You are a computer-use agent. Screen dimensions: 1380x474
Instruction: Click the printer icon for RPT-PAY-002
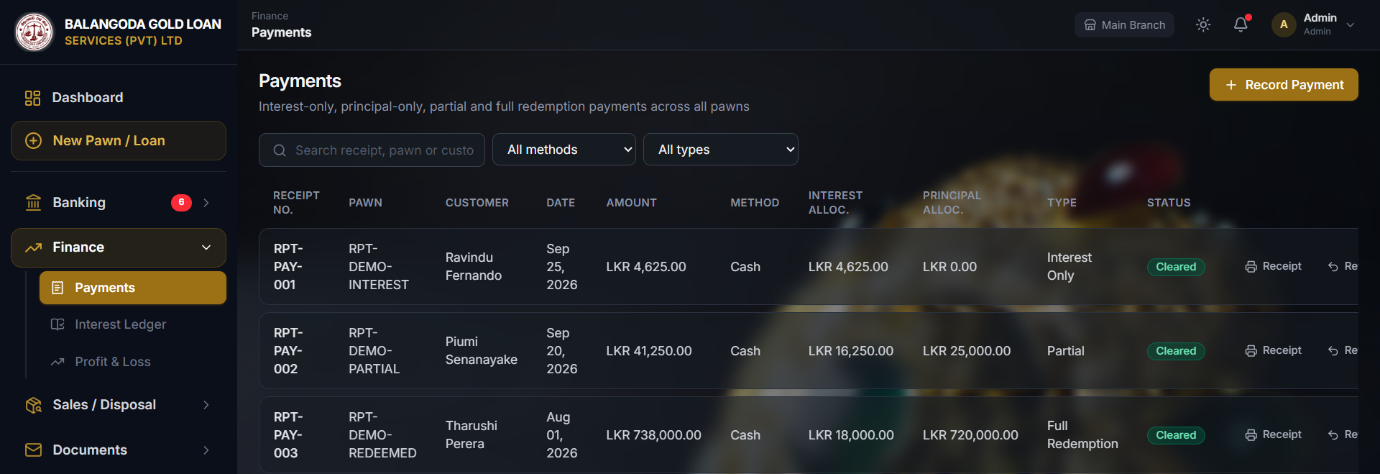1251,351
